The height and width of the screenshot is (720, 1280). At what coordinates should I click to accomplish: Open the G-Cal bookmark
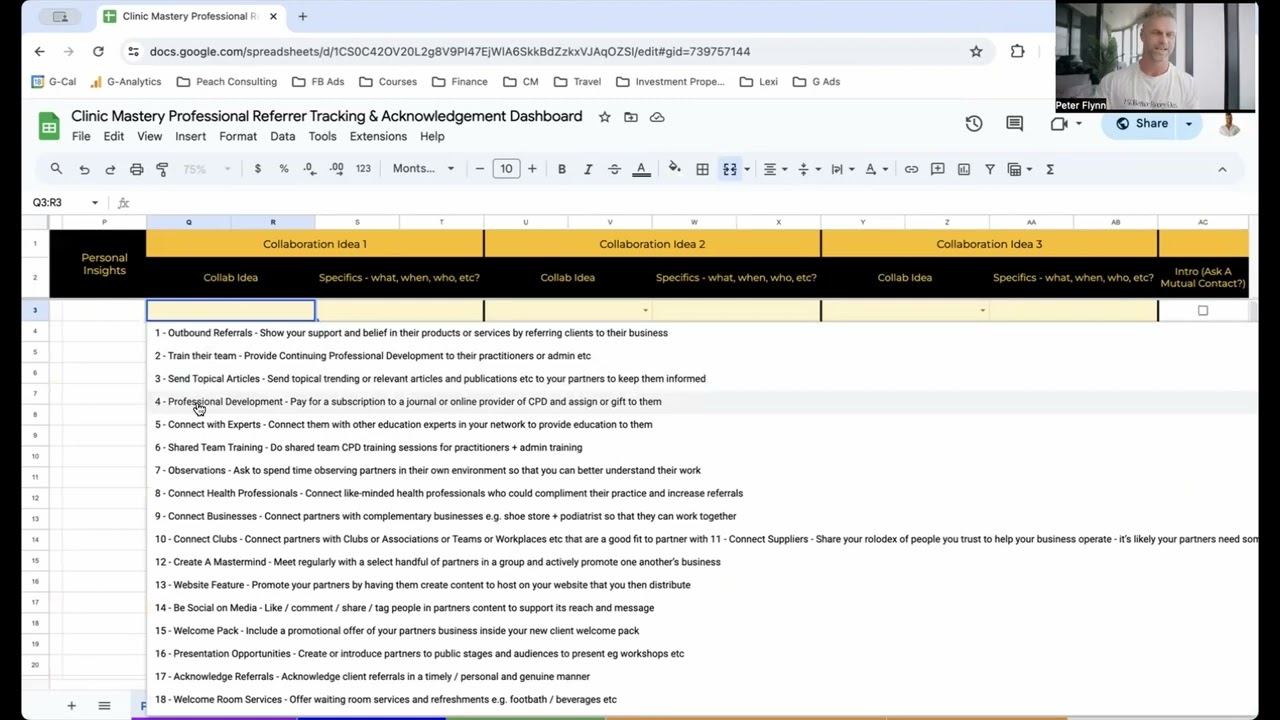54,82
